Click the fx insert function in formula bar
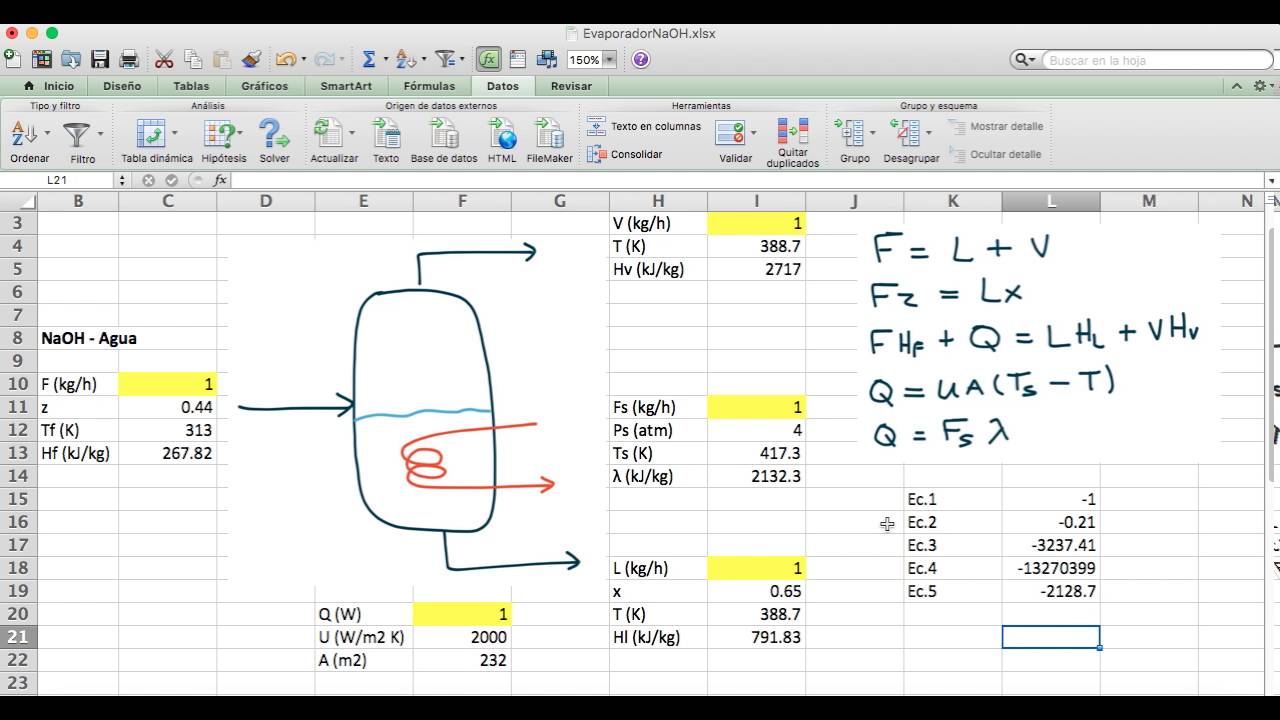 (x=220, y=180)
